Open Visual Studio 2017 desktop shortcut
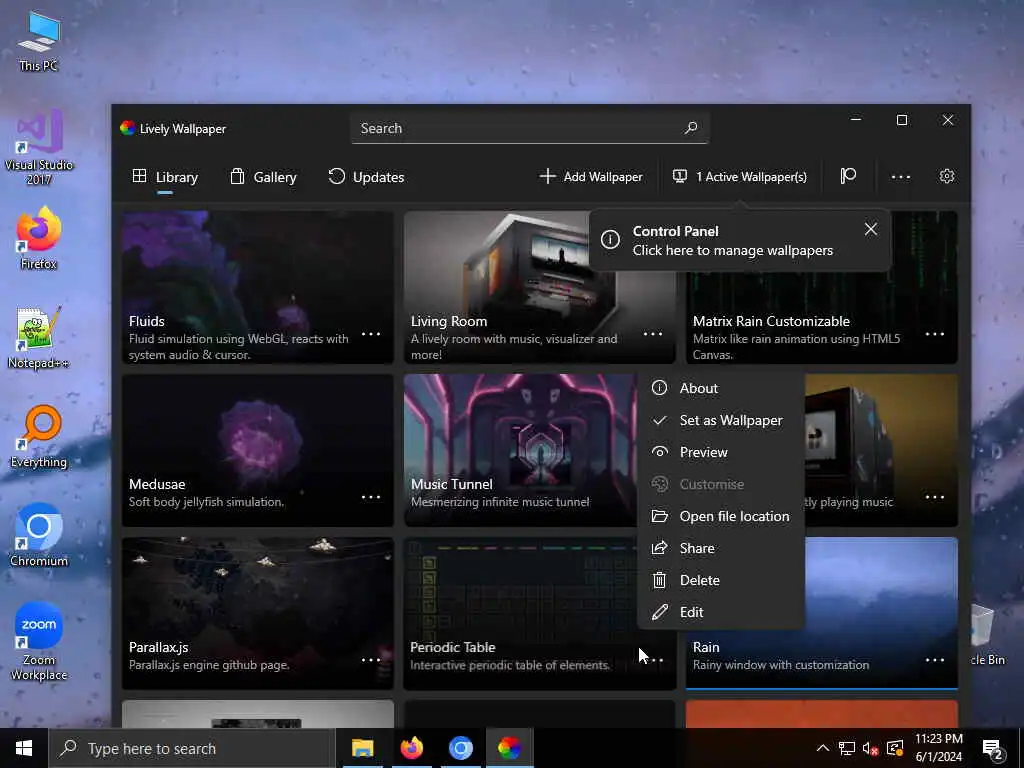Image resolution: width=1024 pixels, height=768 pixels. 39,148
